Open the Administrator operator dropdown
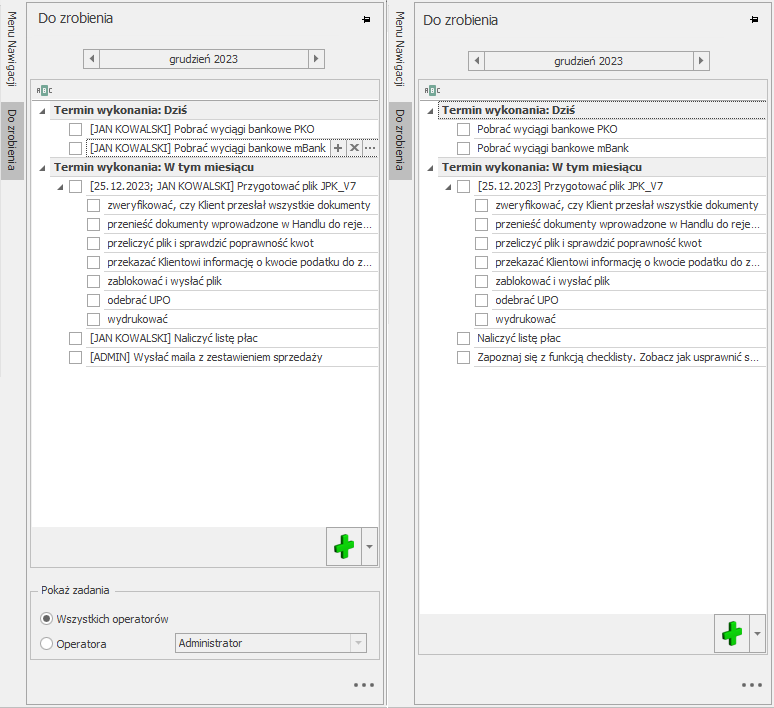 pos(358,643)
